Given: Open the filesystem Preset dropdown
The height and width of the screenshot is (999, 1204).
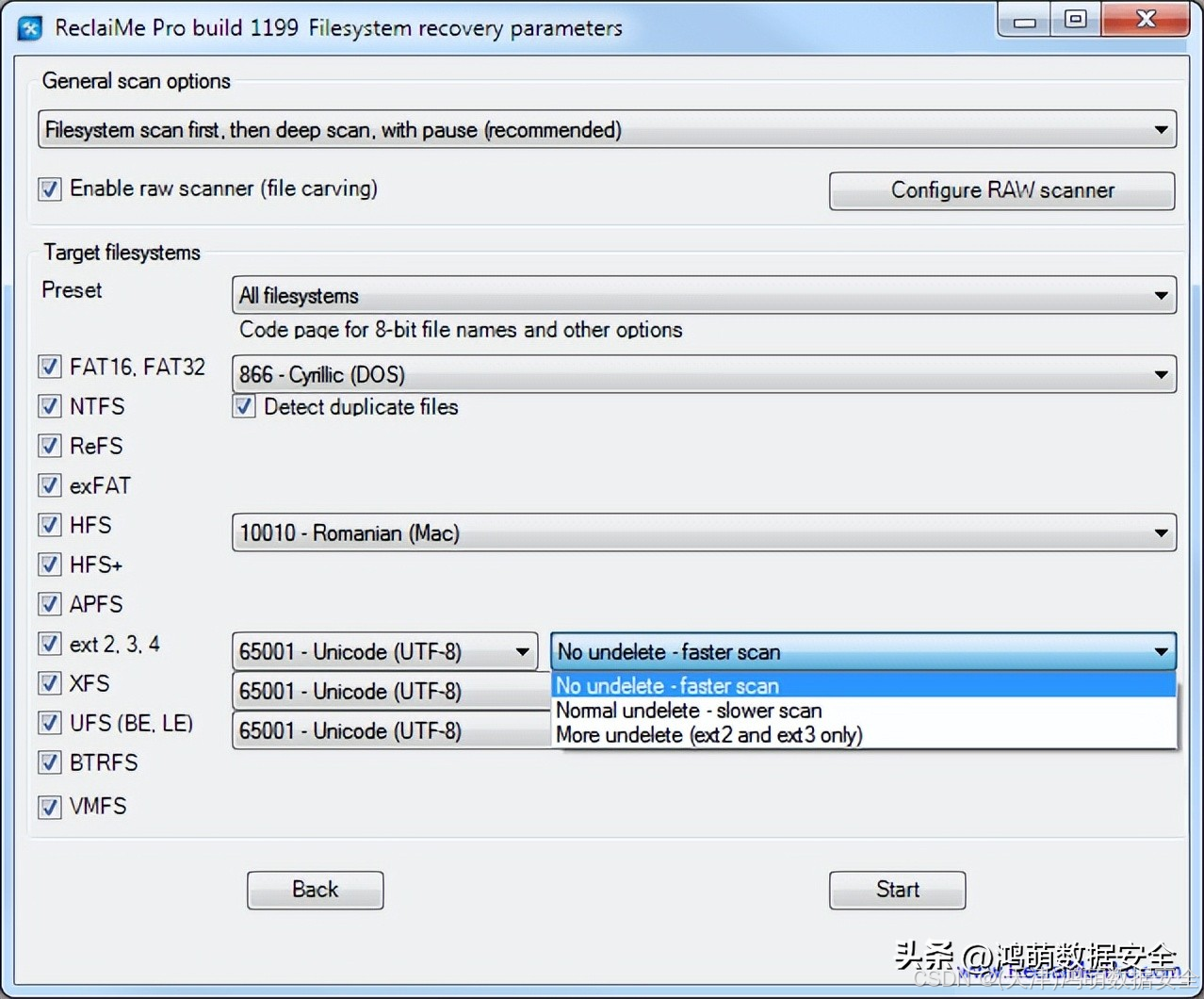Looking at the screenshot, I should (1161, 295).
